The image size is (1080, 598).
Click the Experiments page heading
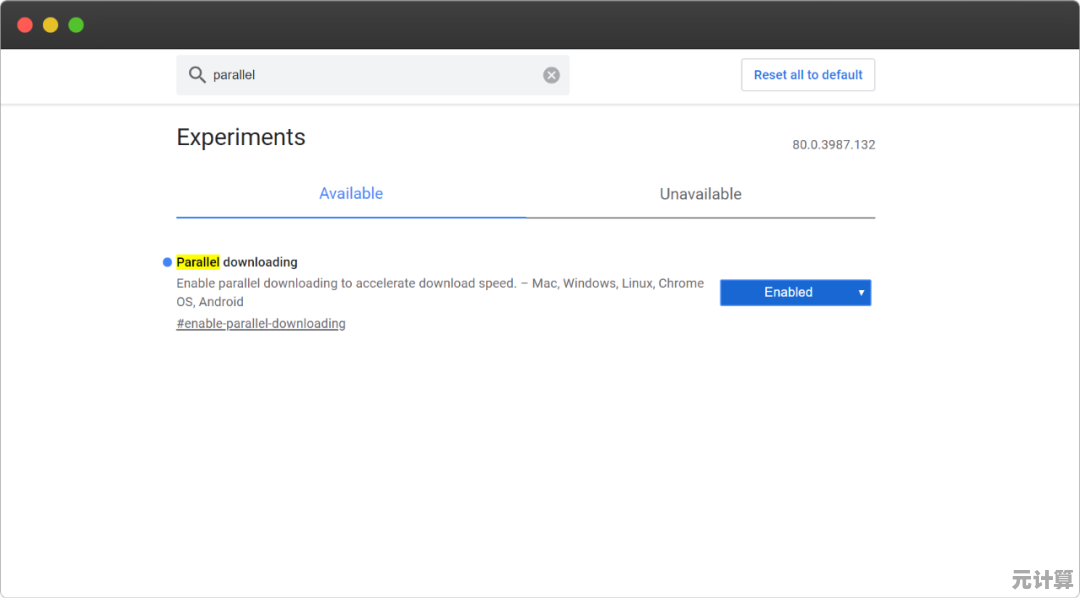tap(241, 137)
